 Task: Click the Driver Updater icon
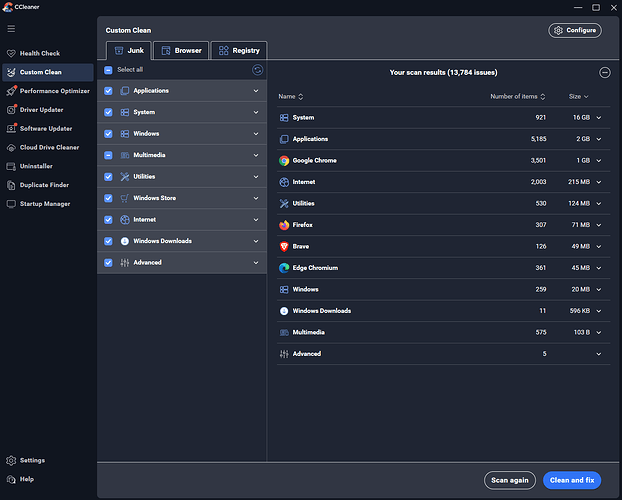(x=11, y=110)
